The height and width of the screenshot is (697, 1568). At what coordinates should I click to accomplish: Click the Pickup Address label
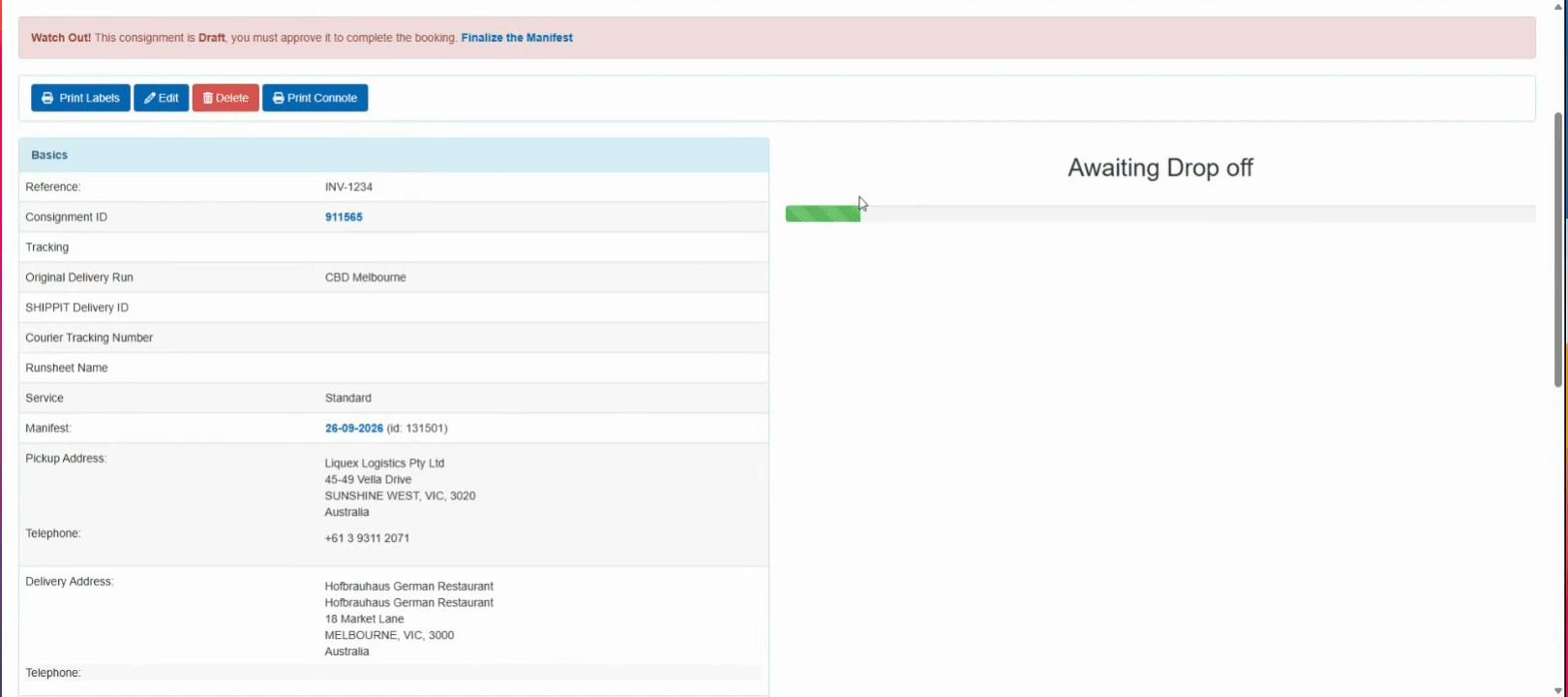[66, 459]
